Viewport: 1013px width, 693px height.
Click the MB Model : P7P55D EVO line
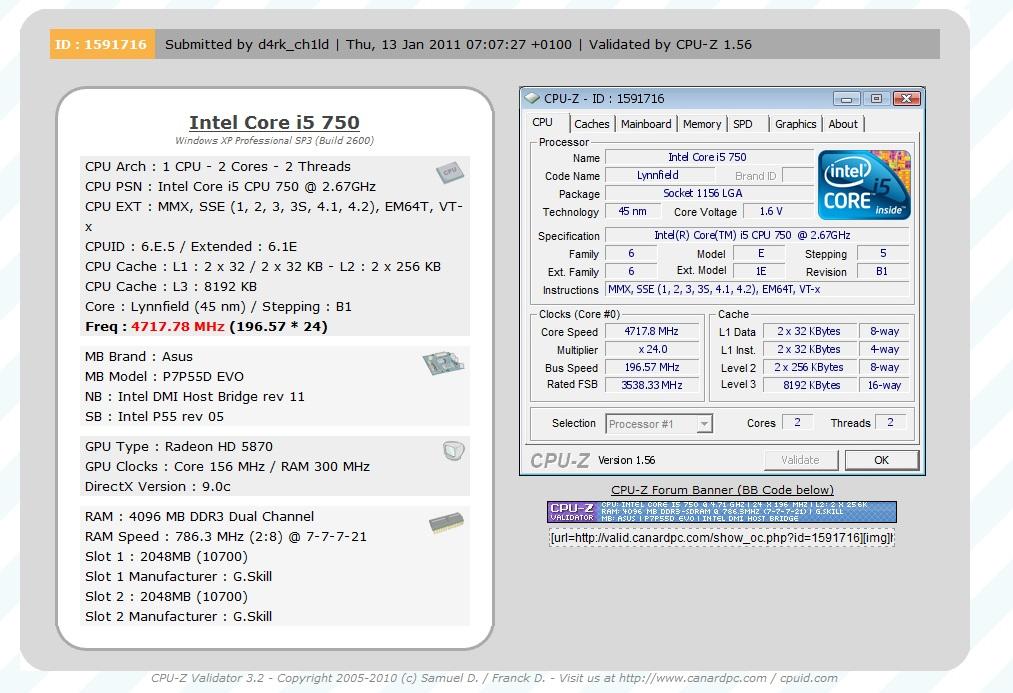coord(164,377)
